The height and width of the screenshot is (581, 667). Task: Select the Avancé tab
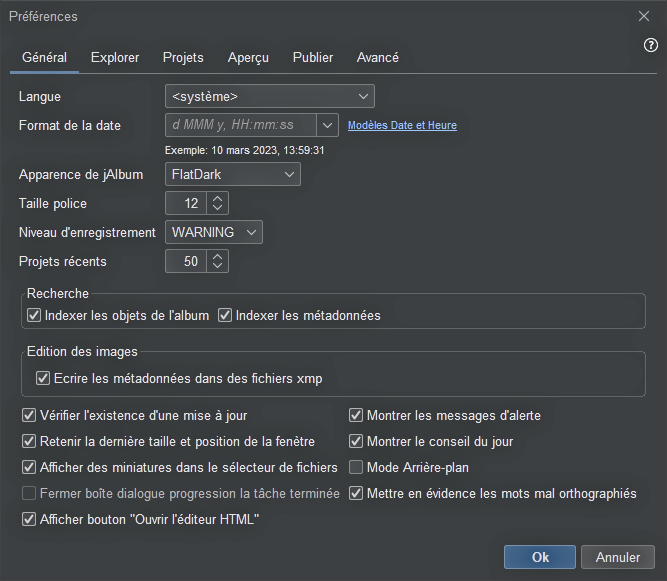(x=378, y=57)
